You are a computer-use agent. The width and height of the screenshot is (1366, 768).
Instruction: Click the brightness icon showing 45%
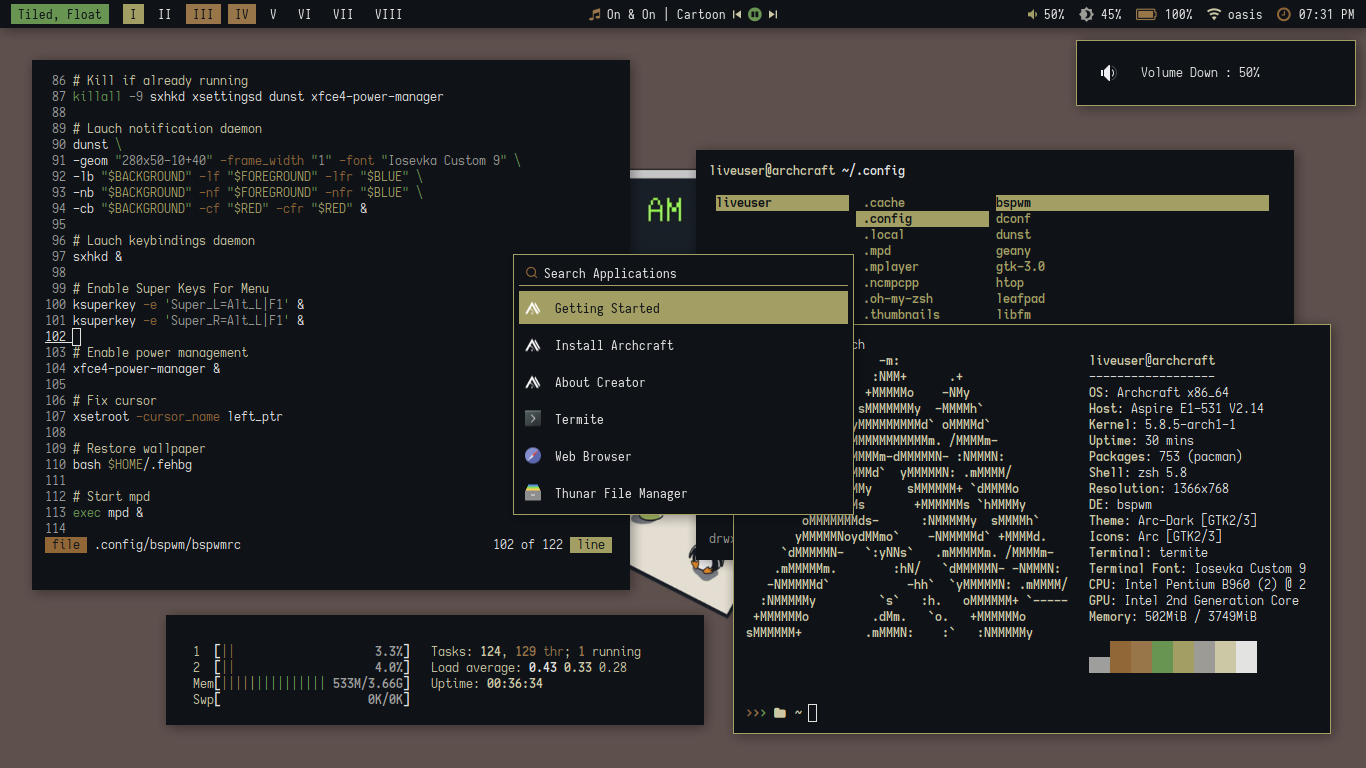[1087, 15]
